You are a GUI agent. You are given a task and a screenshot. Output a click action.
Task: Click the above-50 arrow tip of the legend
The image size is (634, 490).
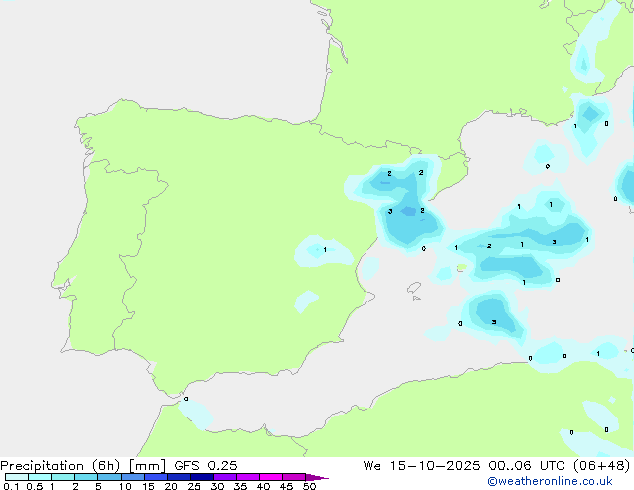click(x=317, y=477)
